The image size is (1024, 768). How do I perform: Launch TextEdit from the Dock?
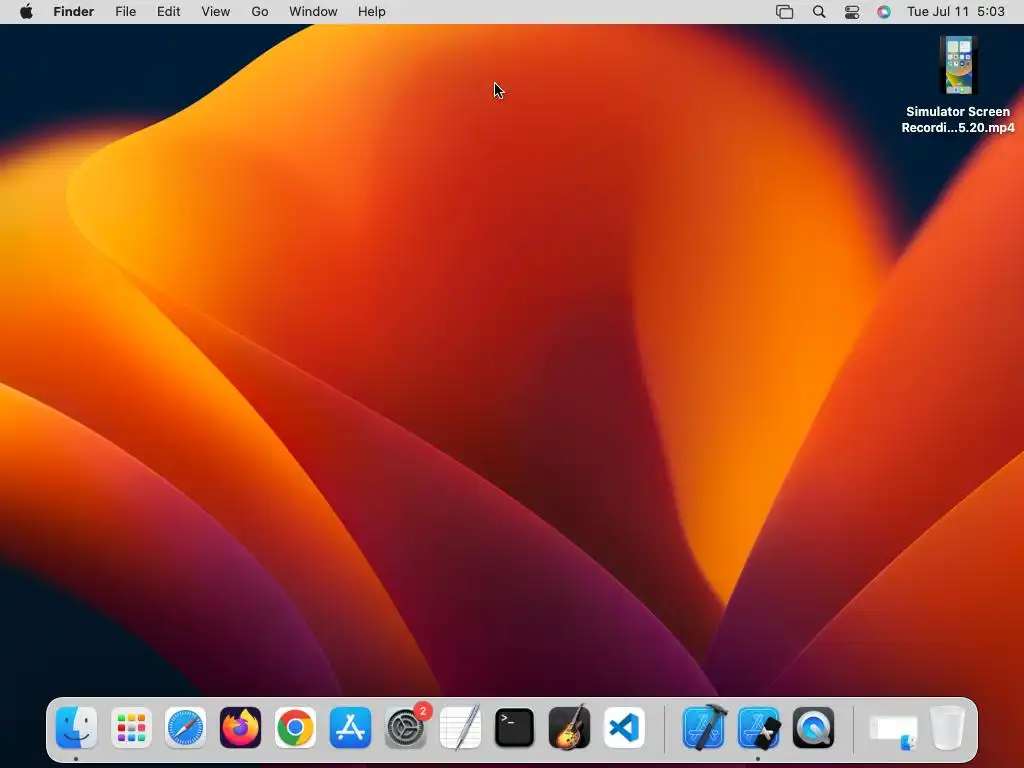coord(460,727)
